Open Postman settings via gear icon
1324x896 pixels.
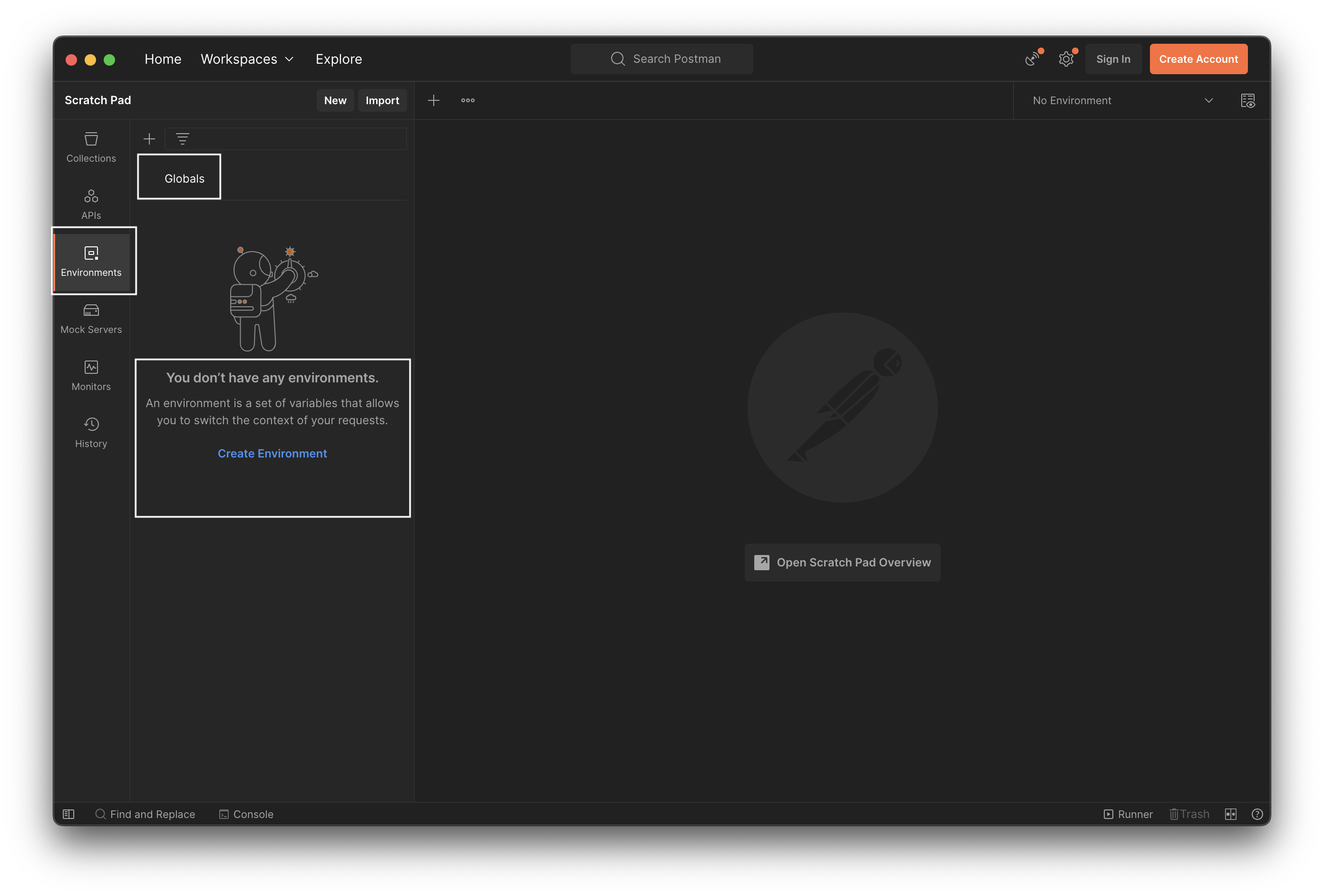coord(1066,58)
